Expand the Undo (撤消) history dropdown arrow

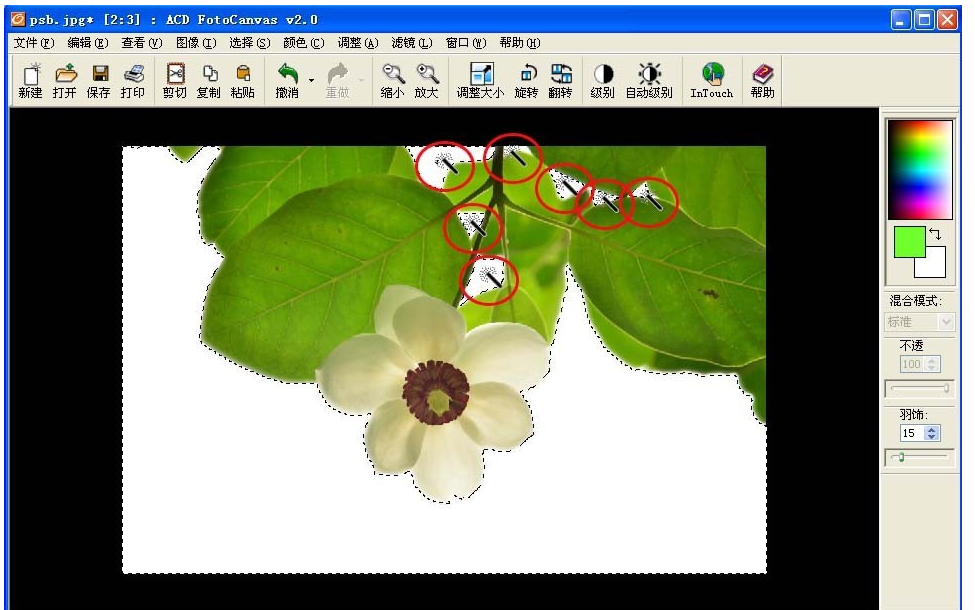coord(311,80)
